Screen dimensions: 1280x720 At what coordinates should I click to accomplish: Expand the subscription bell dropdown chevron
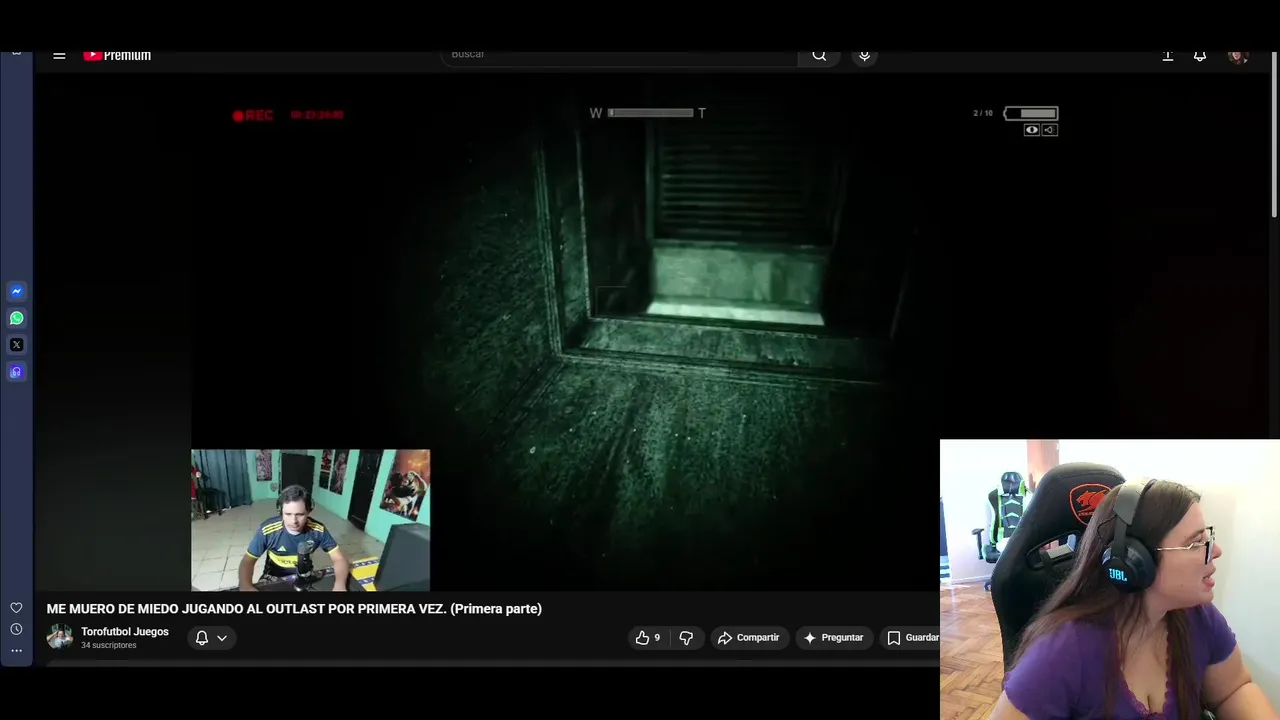tap(222, 638)
